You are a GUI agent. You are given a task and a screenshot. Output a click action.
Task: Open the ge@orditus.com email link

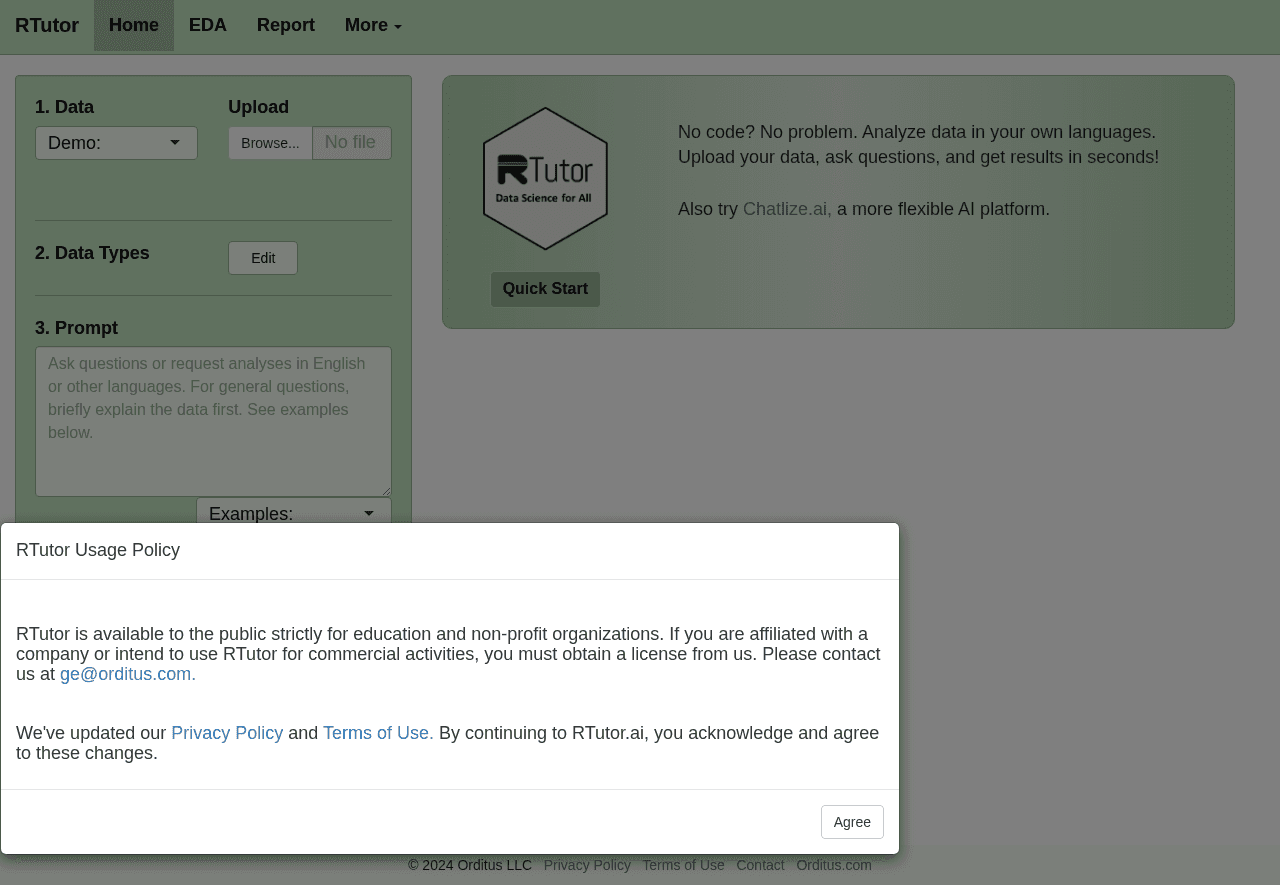(x=125, y=673)
